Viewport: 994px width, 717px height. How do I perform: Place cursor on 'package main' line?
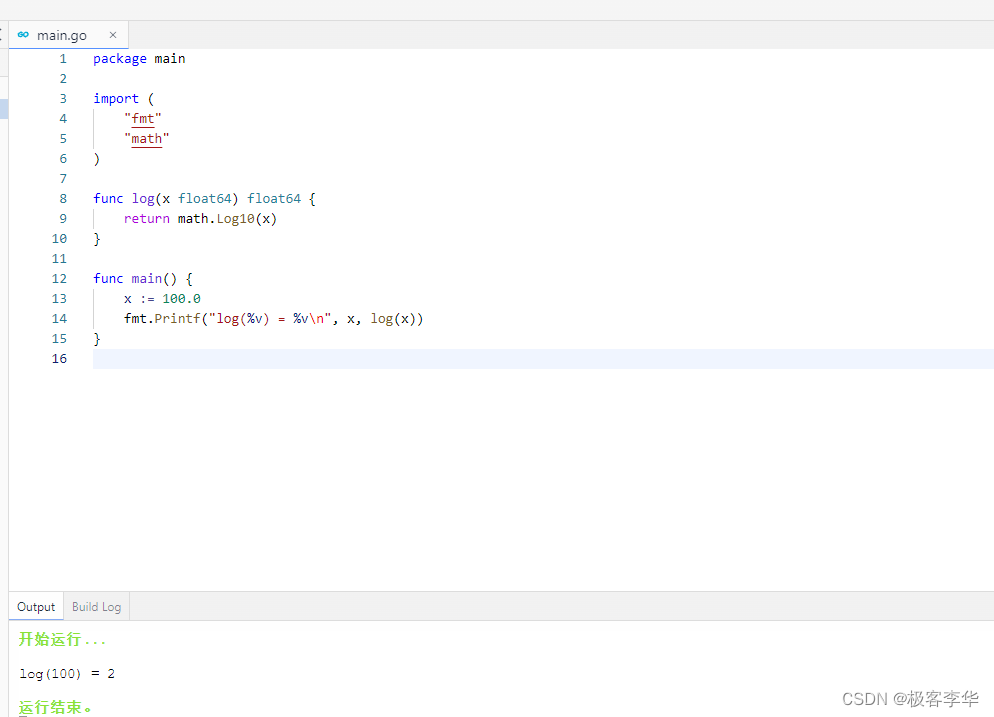139,59
